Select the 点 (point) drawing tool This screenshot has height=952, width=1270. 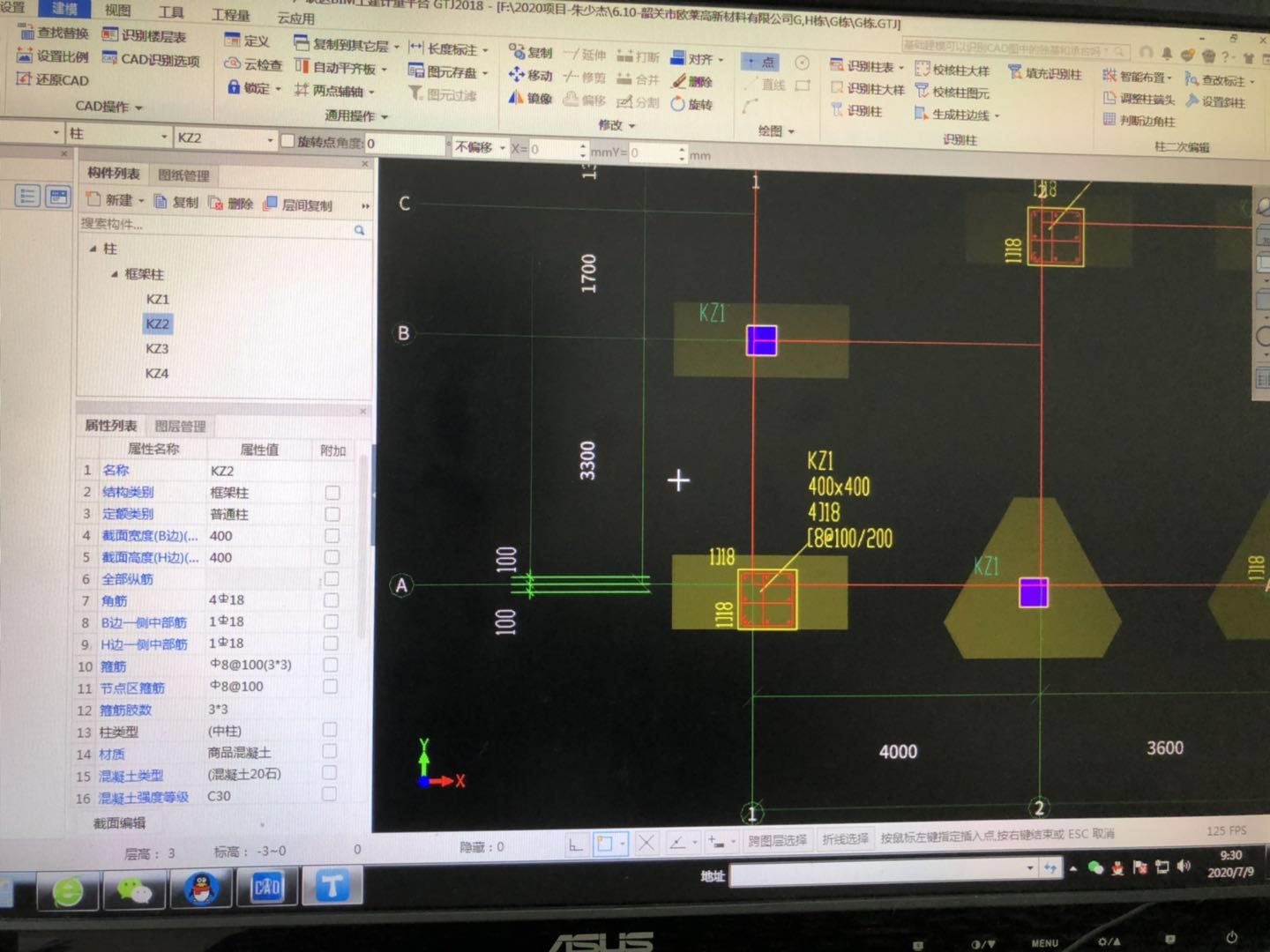[x=759, y=62]
